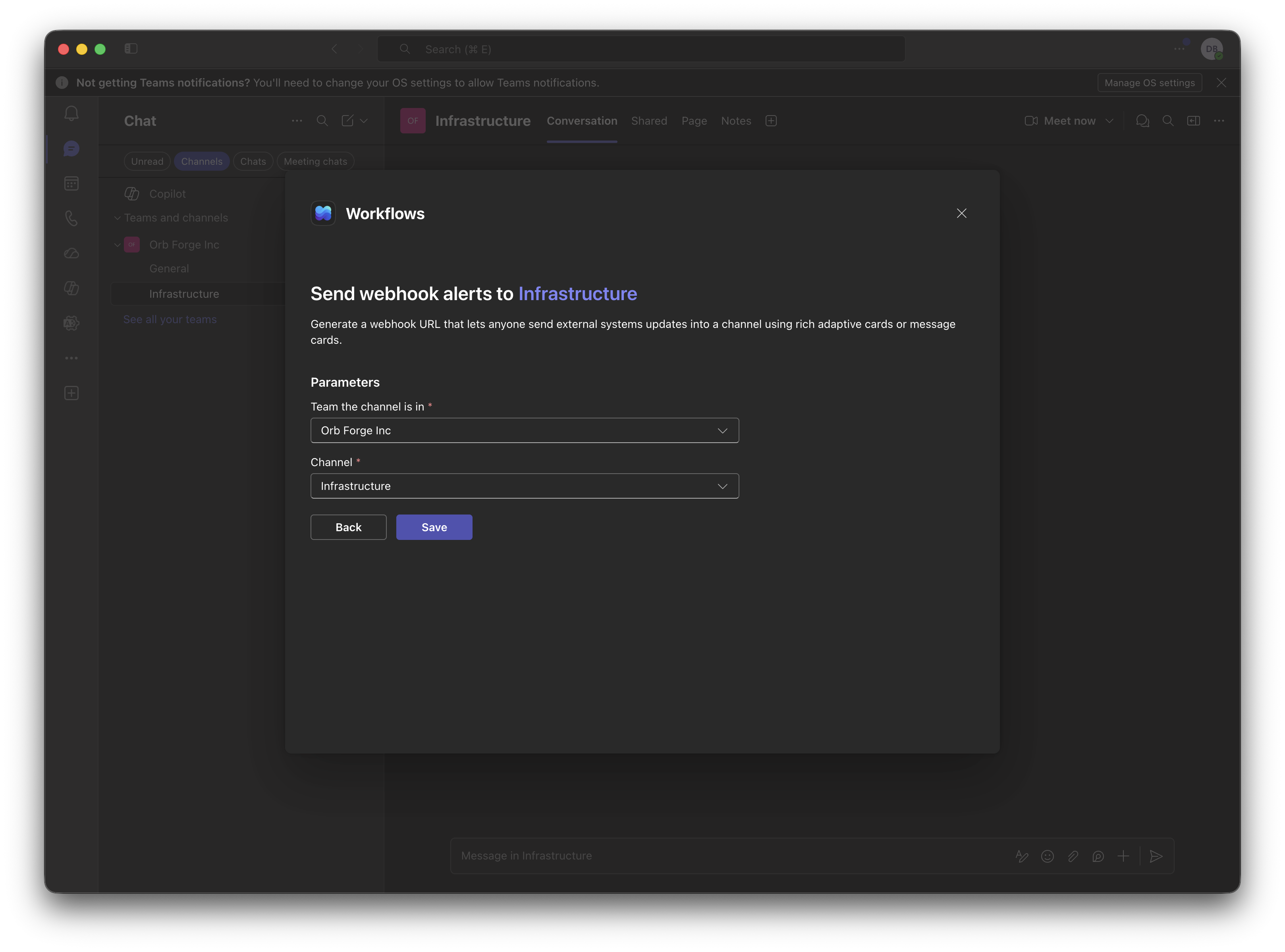
Task: Go back with the navigation arrow
Action: [x=334, y=49]
